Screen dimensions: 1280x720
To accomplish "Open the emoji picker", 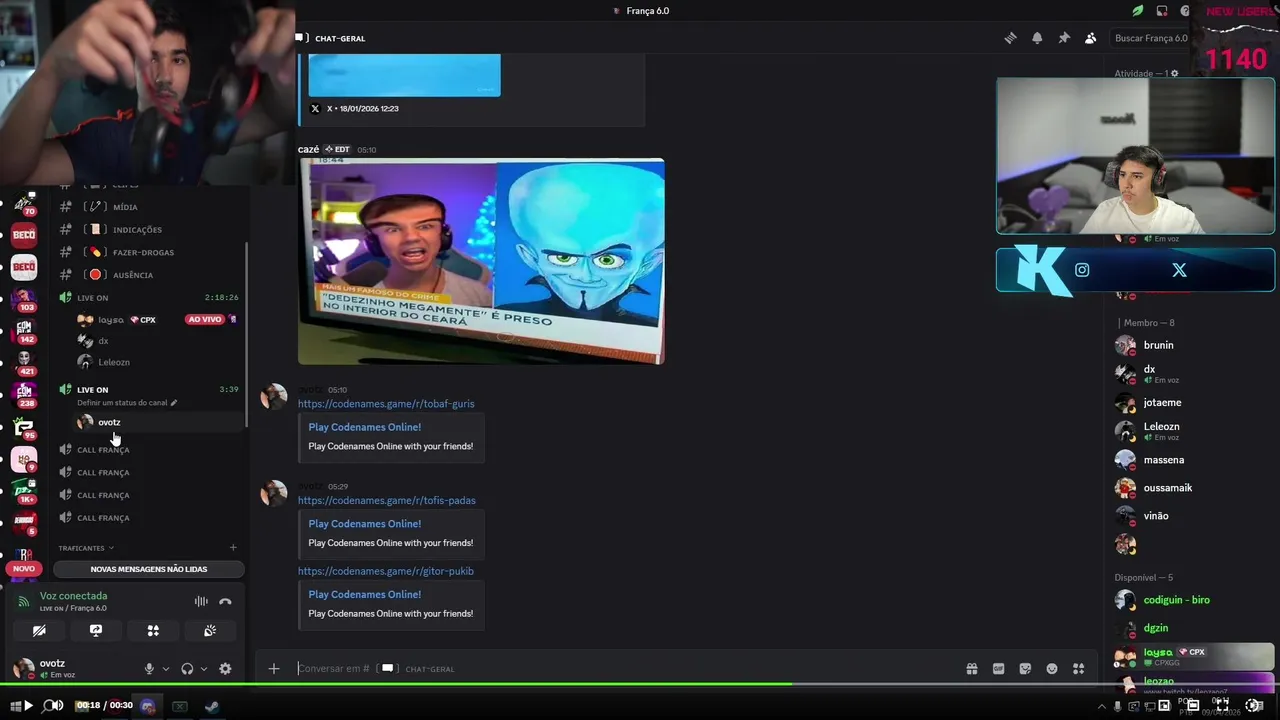I will tap(1052, 669).
